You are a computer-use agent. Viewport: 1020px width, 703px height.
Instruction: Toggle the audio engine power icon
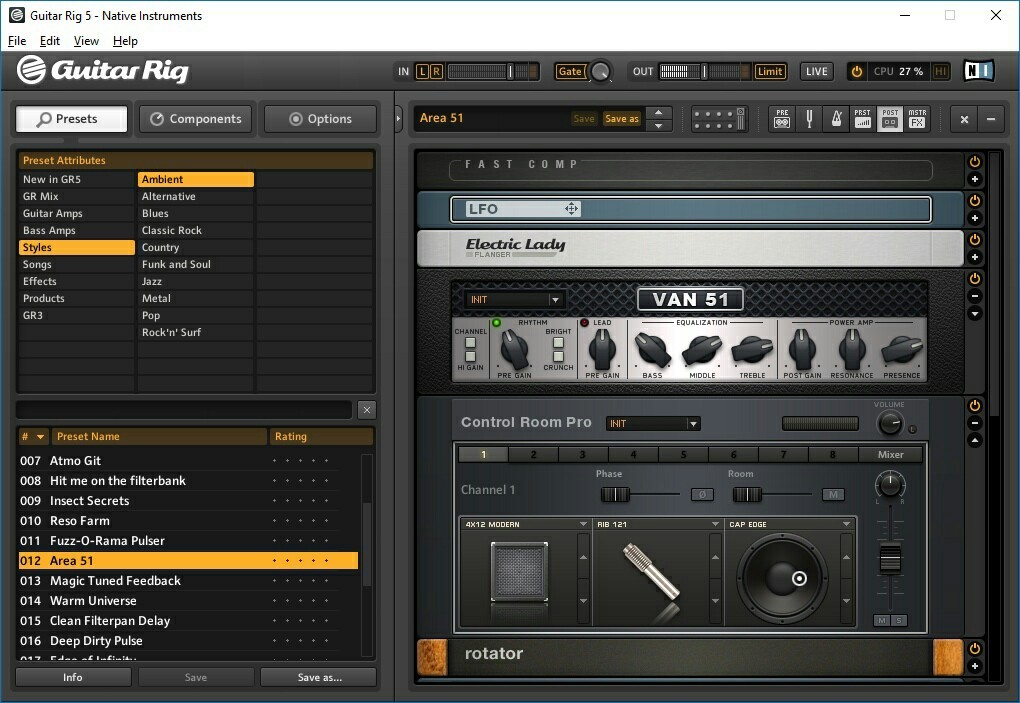click(857, 72)
